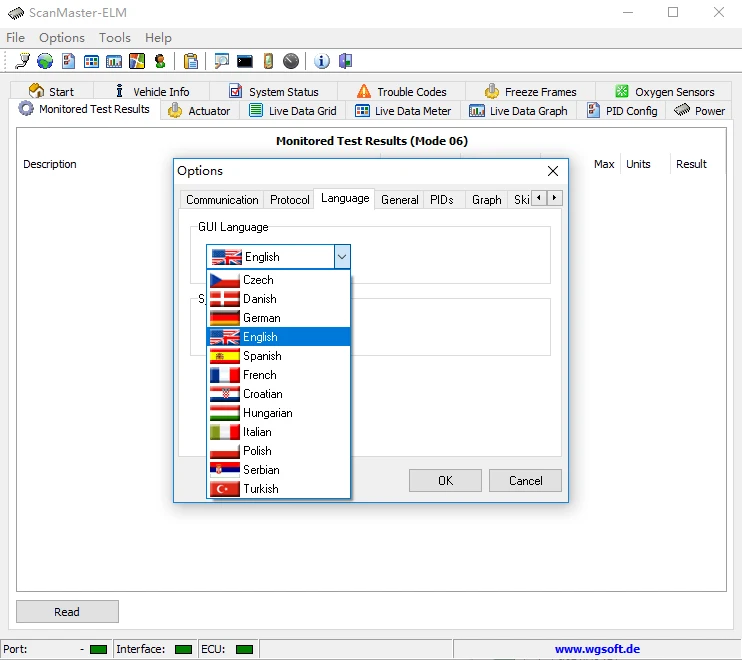Open the www.wgsoft.de link

pos(597,649)
